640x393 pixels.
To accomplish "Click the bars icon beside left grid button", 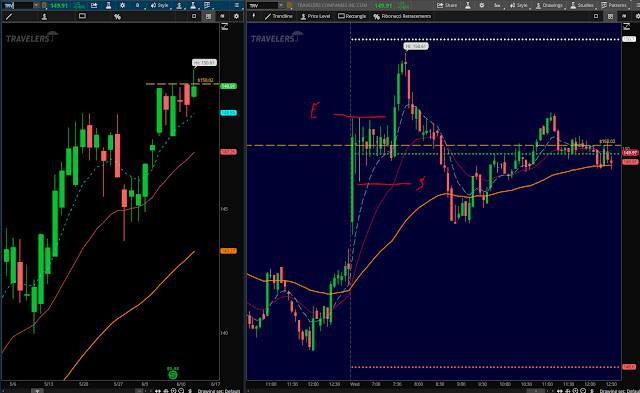I will pos(222,16).
